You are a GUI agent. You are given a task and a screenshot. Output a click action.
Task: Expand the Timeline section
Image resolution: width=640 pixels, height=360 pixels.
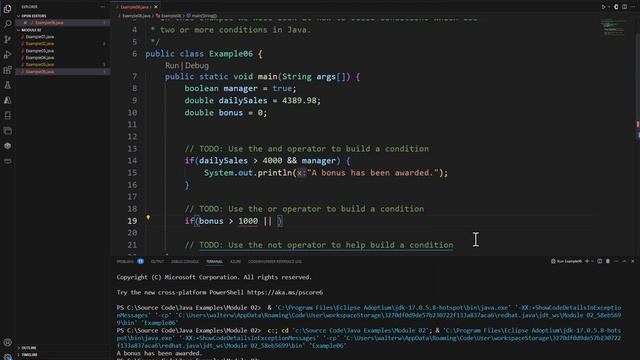pos(29,355)
